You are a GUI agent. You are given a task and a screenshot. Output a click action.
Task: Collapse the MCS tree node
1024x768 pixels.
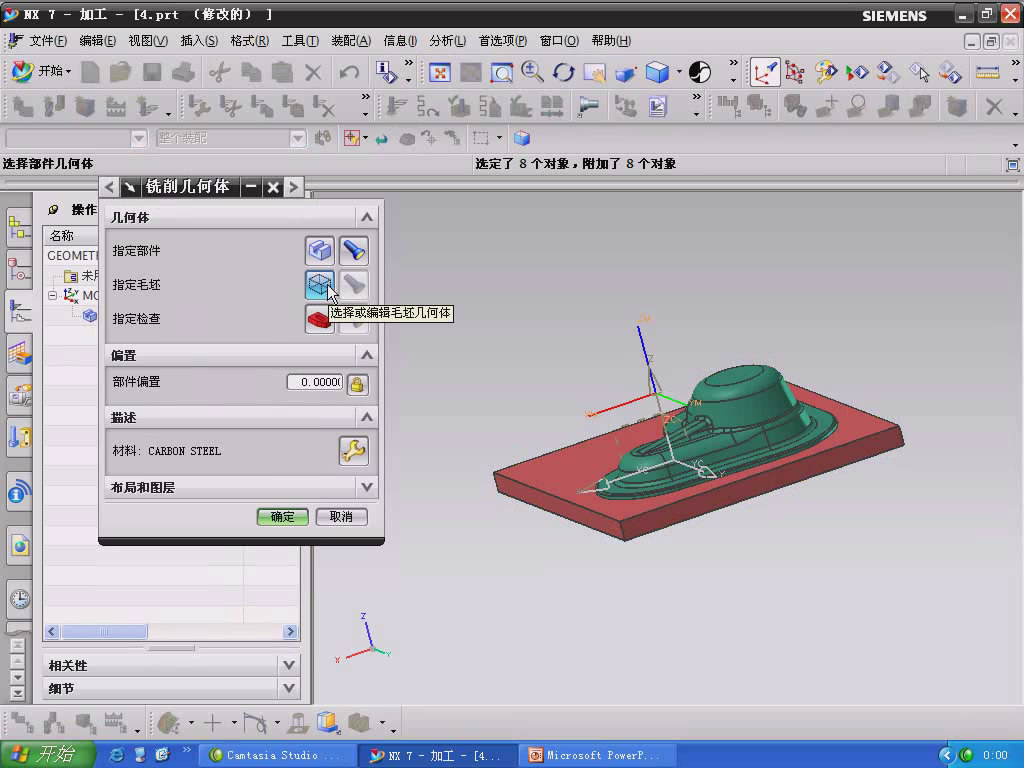click(x=52, y=295)
